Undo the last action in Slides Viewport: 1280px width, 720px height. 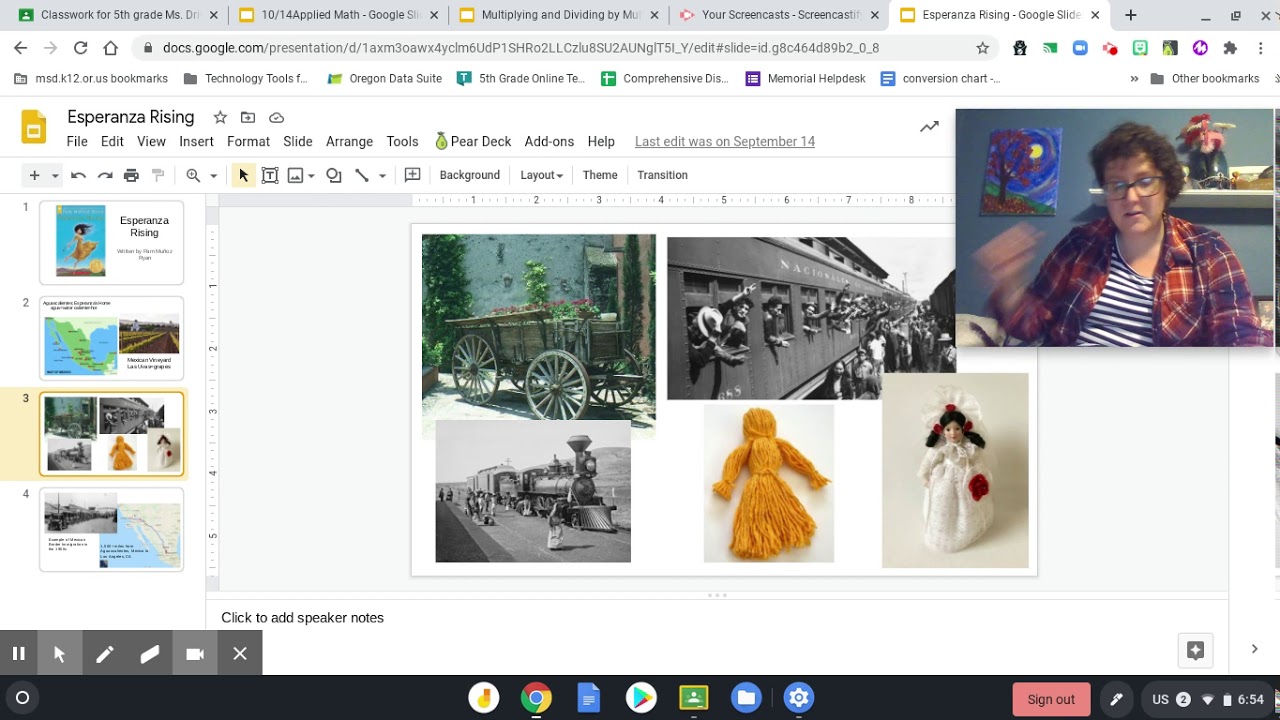78,175
